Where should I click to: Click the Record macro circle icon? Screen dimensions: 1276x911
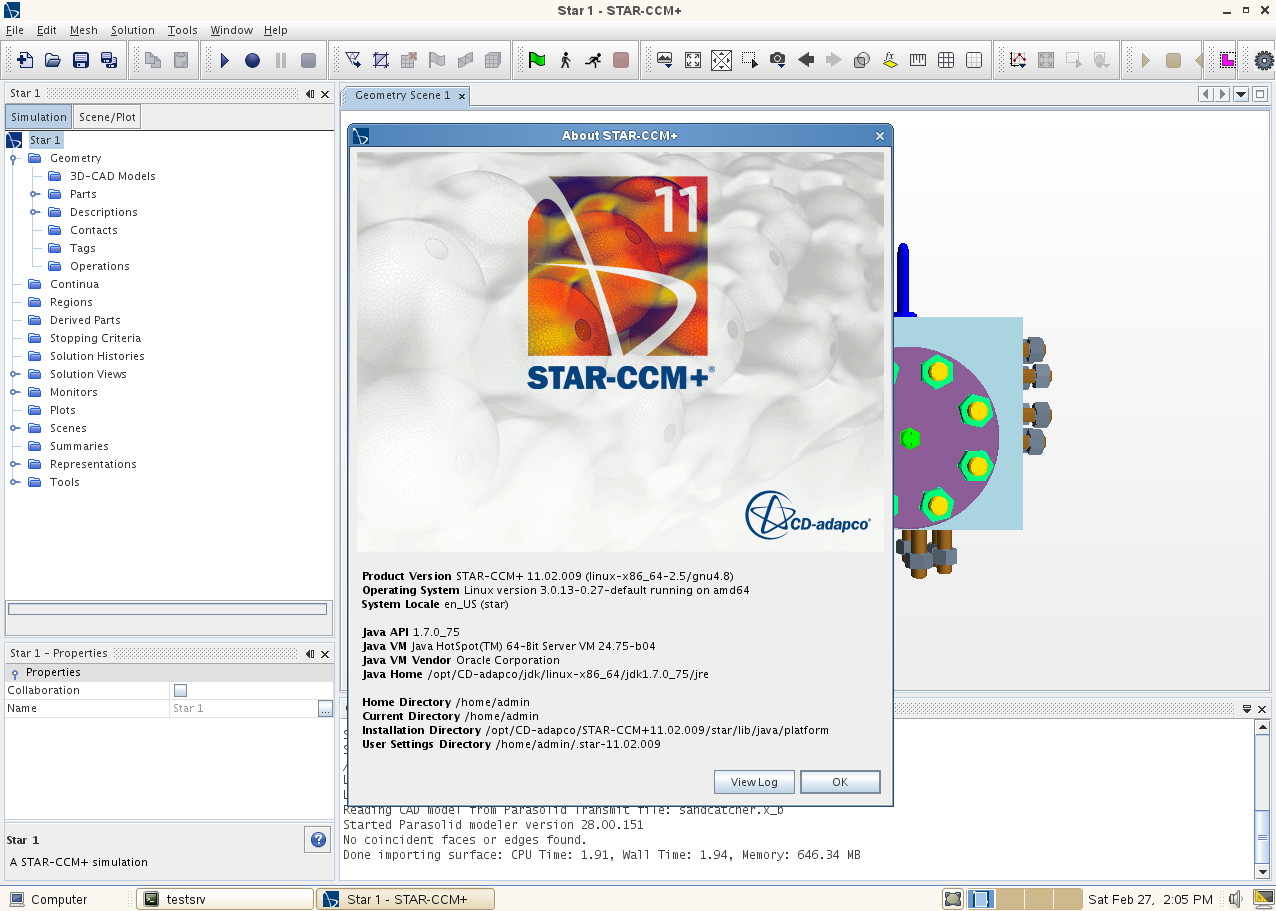pyautogui.click(x=253, y=60)
